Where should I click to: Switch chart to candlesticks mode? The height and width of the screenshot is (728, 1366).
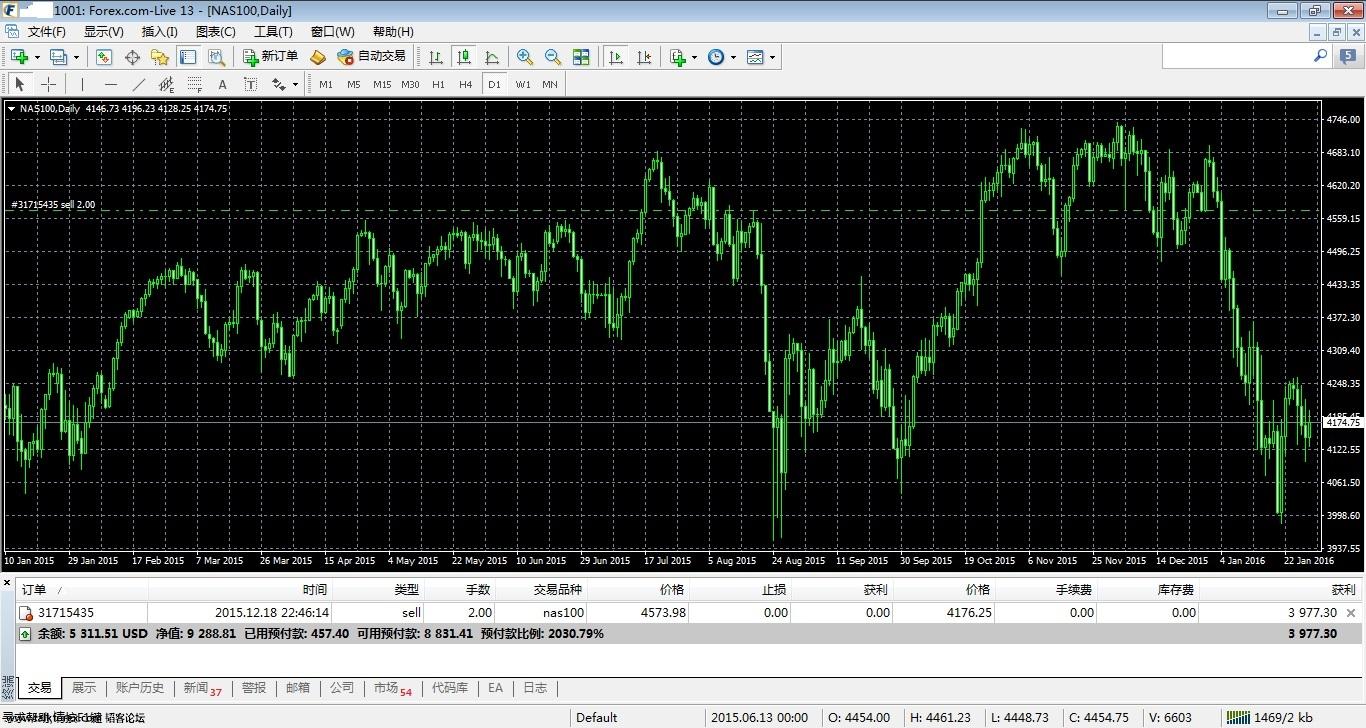point(463,57)
